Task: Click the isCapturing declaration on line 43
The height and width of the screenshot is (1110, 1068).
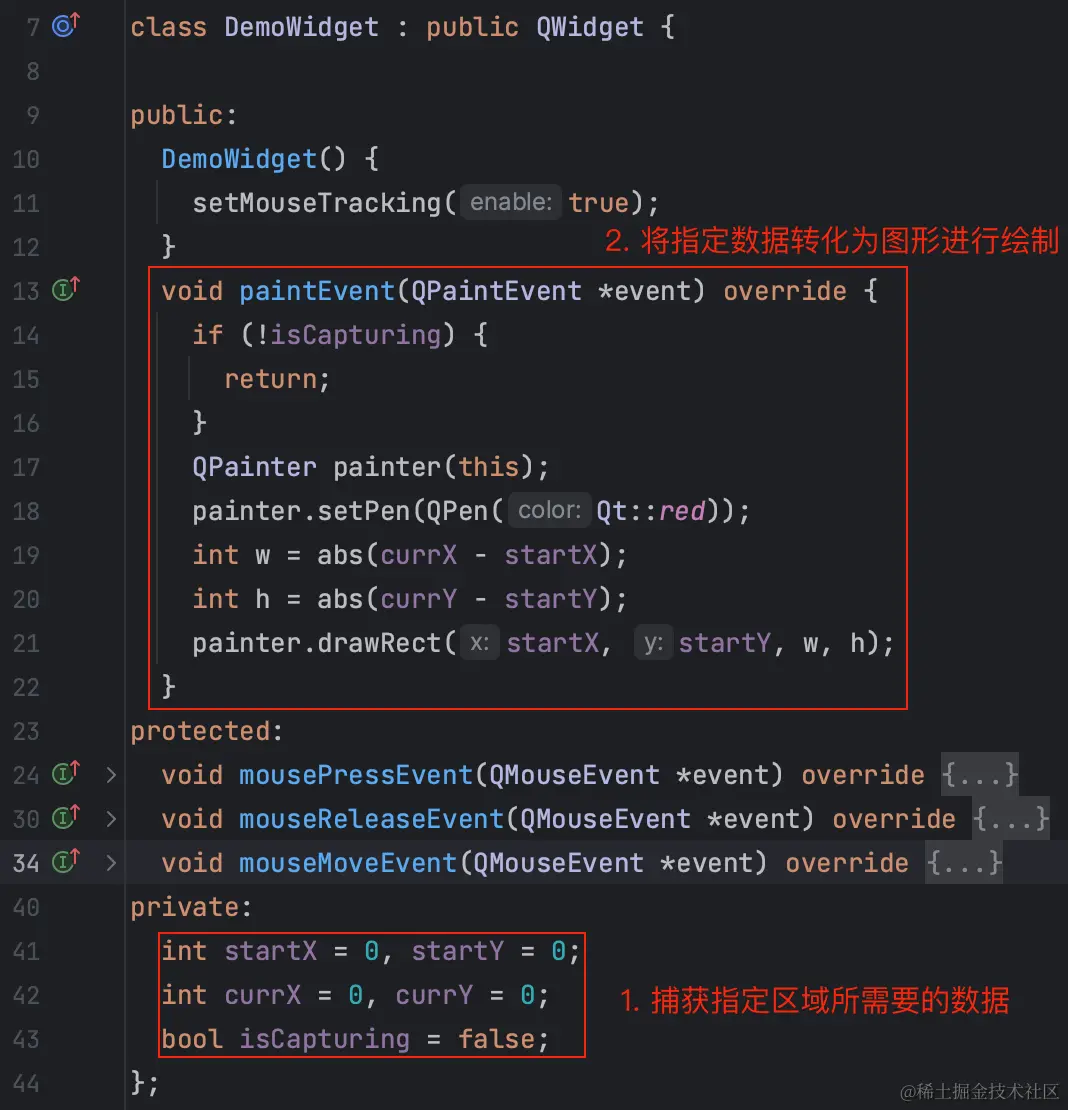Action: click(x=325, y=1039)
